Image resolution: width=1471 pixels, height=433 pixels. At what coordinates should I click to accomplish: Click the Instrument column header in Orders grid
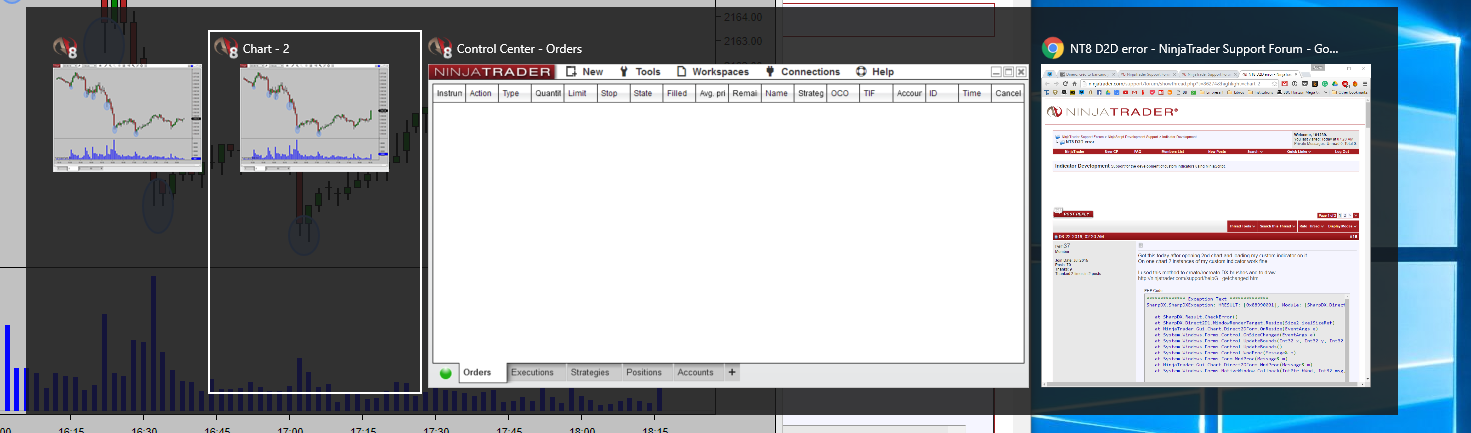point(449,93)
